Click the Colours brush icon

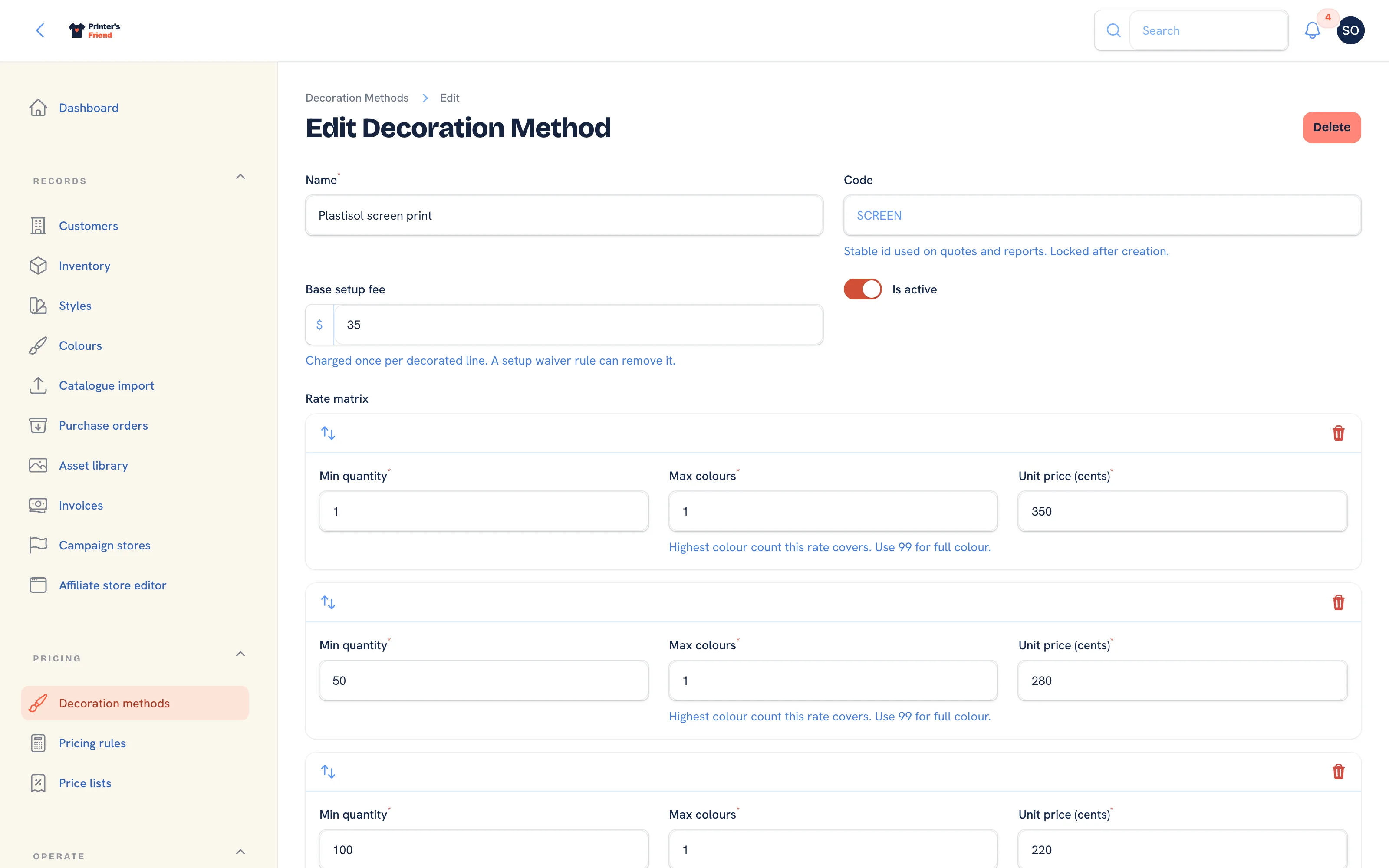point(38,345)
